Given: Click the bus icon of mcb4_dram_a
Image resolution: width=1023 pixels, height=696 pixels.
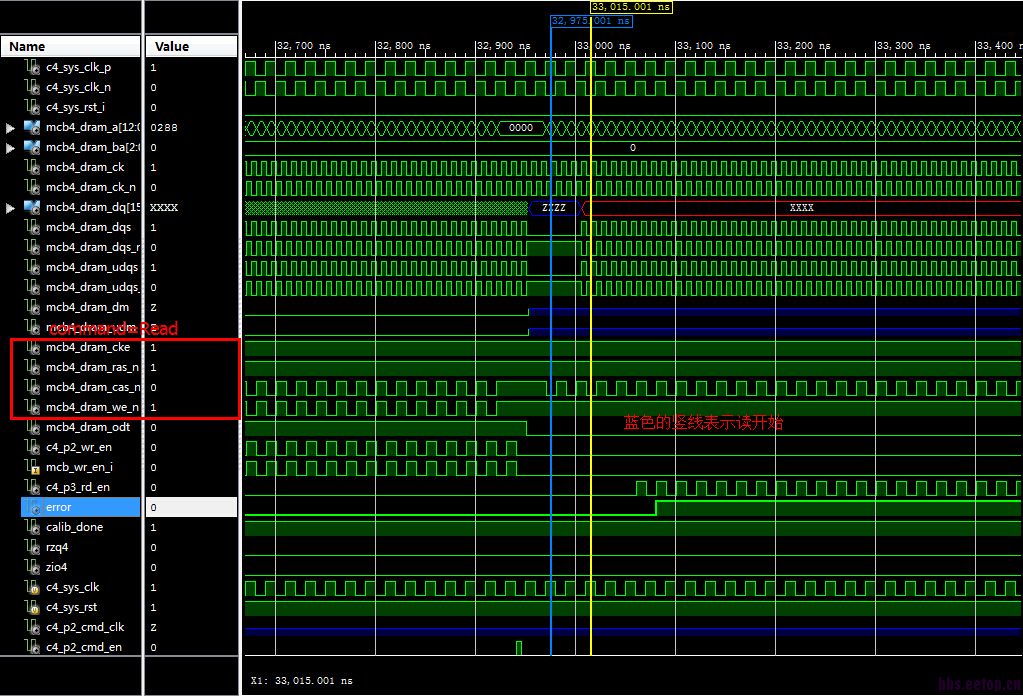Looking at the screenshot, I should click(x=32, y=127).
